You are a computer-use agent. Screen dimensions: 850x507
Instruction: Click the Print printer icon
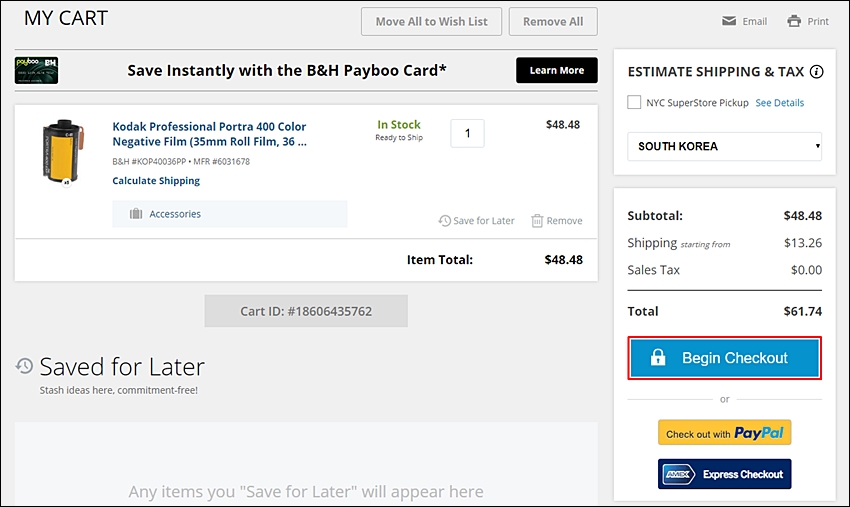[794, 21]
